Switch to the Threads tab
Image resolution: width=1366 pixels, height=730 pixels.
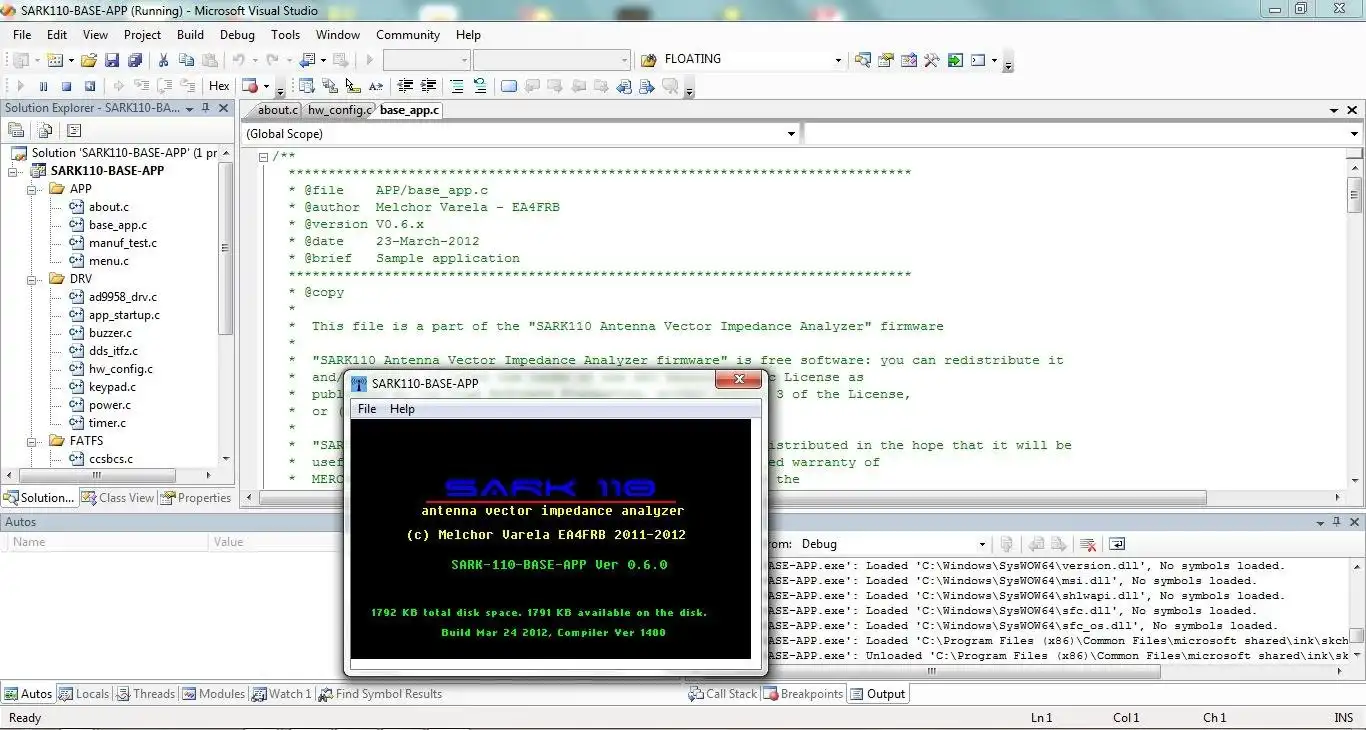point(145,694)
